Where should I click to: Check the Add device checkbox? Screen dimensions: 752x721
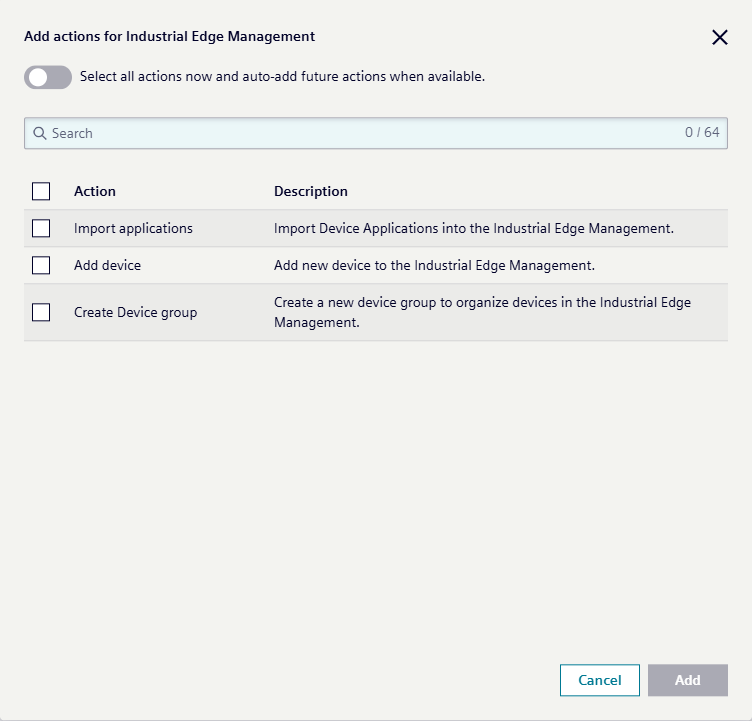[x=41, y=265]
